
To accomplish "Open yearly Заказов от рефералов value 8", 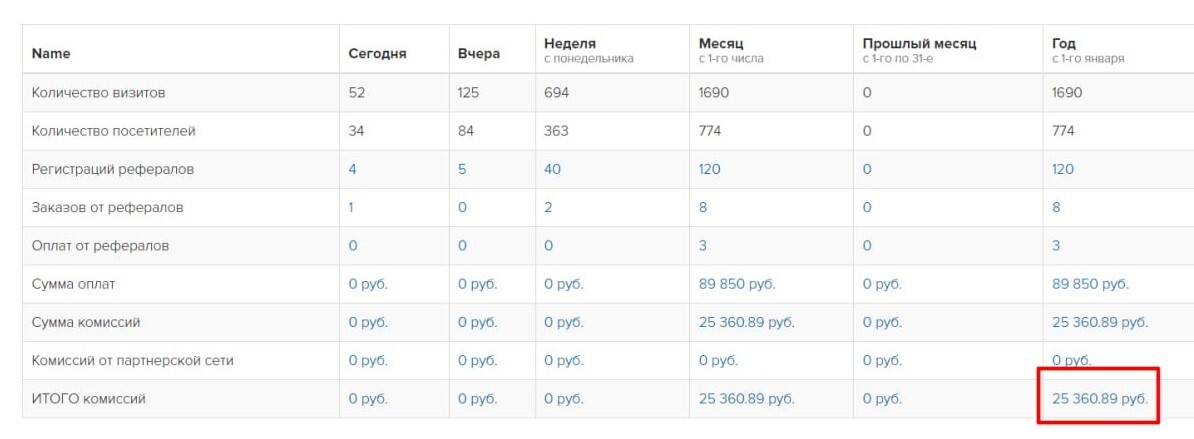I will pyautogui.click(x=1056, y=207).
